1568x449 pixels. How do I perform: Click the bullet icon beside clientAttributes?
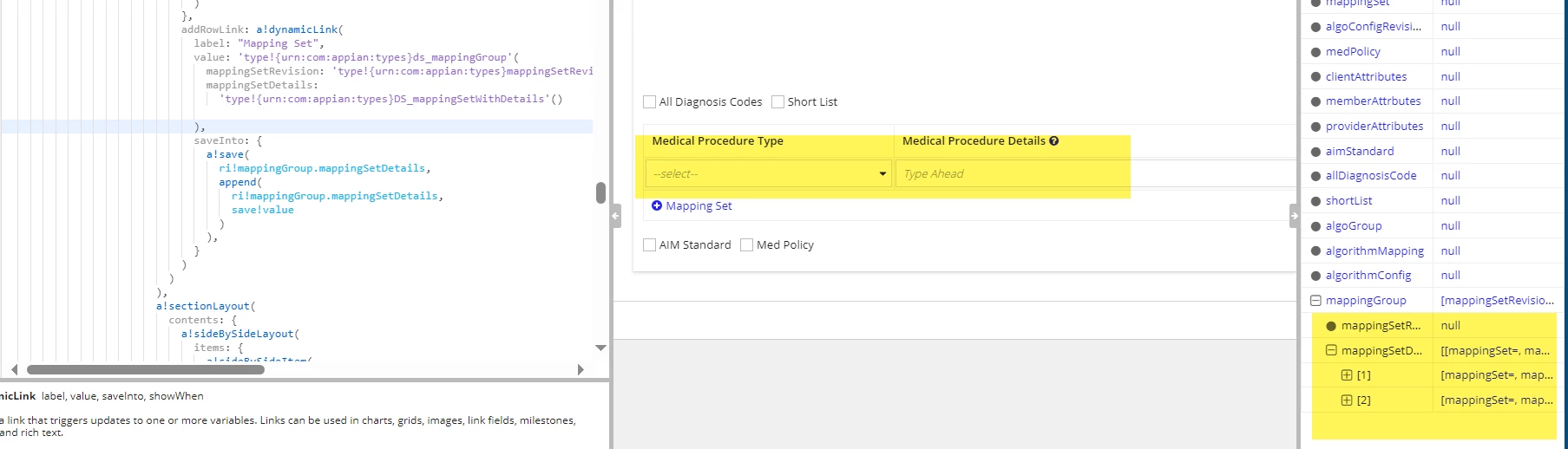[x=1315, y=77]
